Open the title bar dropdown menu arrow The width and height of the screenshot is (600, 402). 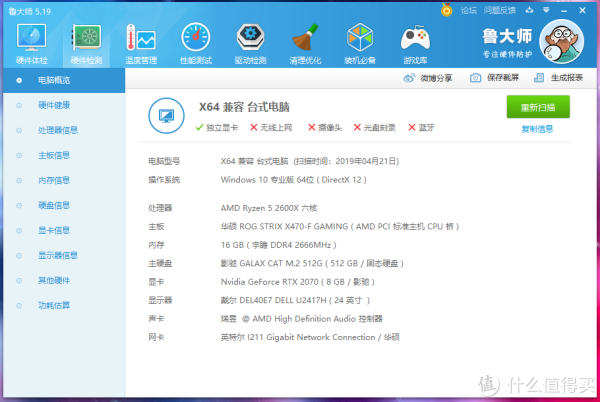click(546, 10)
